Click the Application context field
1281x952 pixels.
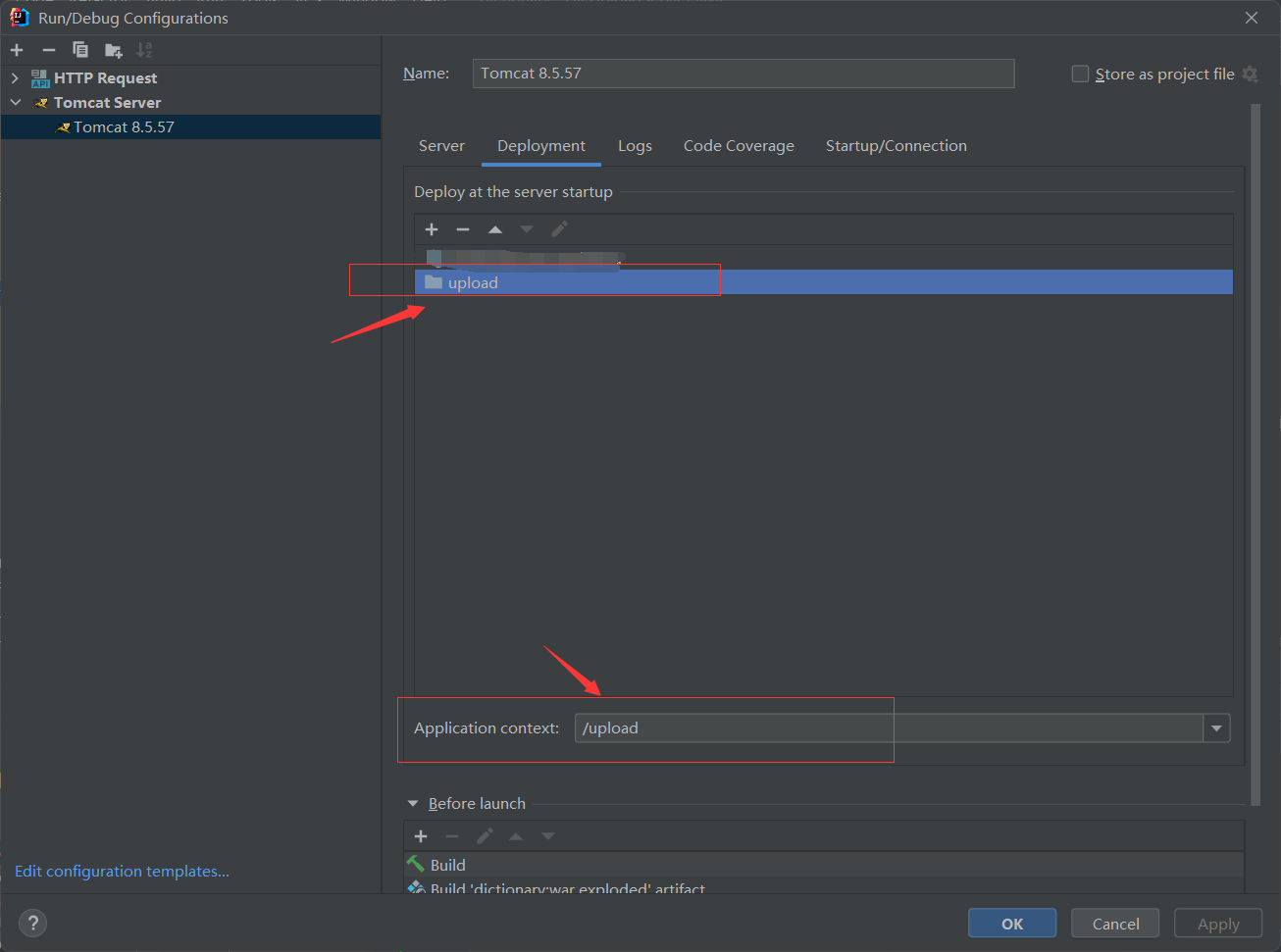point(889,728)
